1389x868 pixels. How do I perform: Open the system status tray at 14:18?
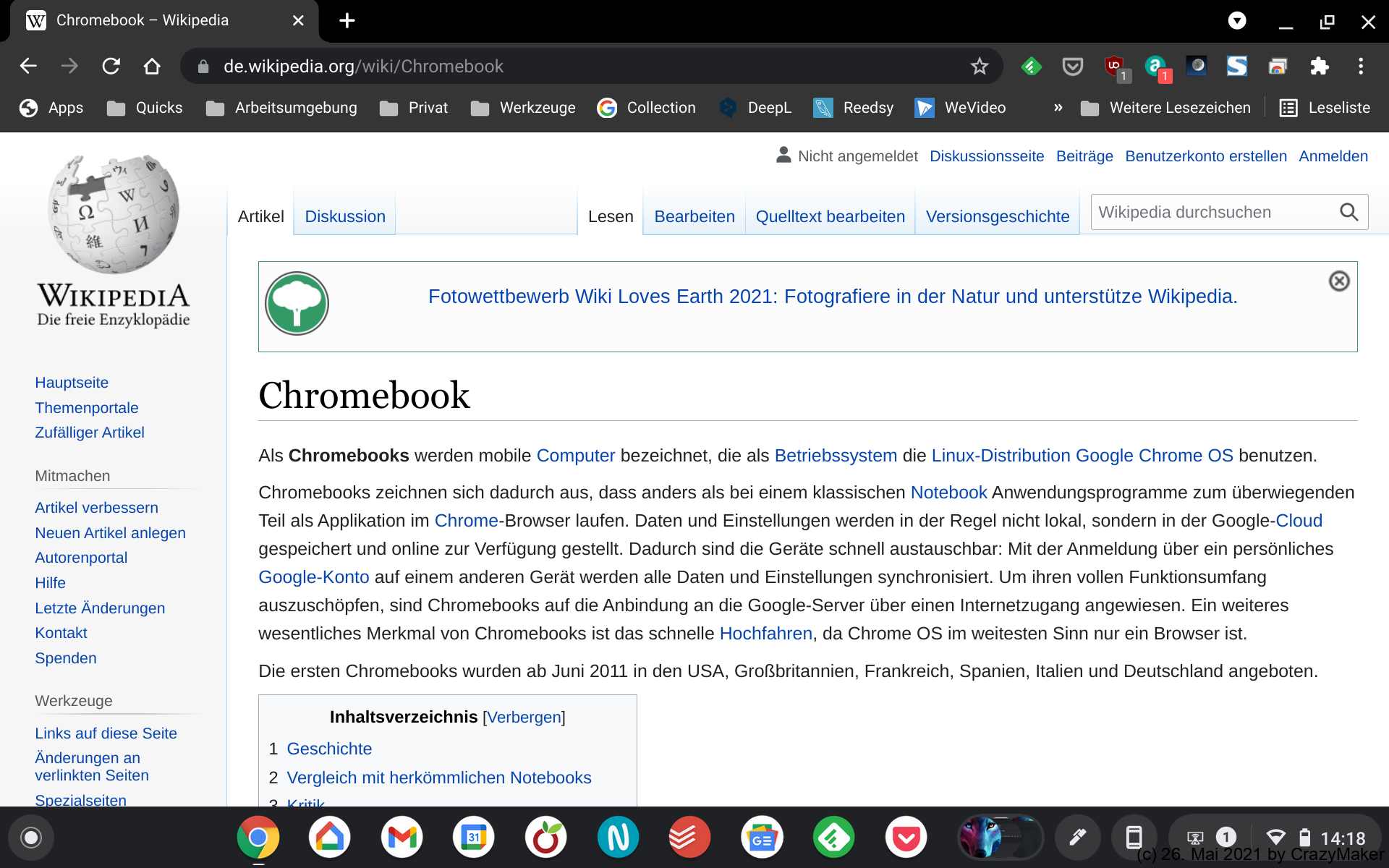point(1316,838)
